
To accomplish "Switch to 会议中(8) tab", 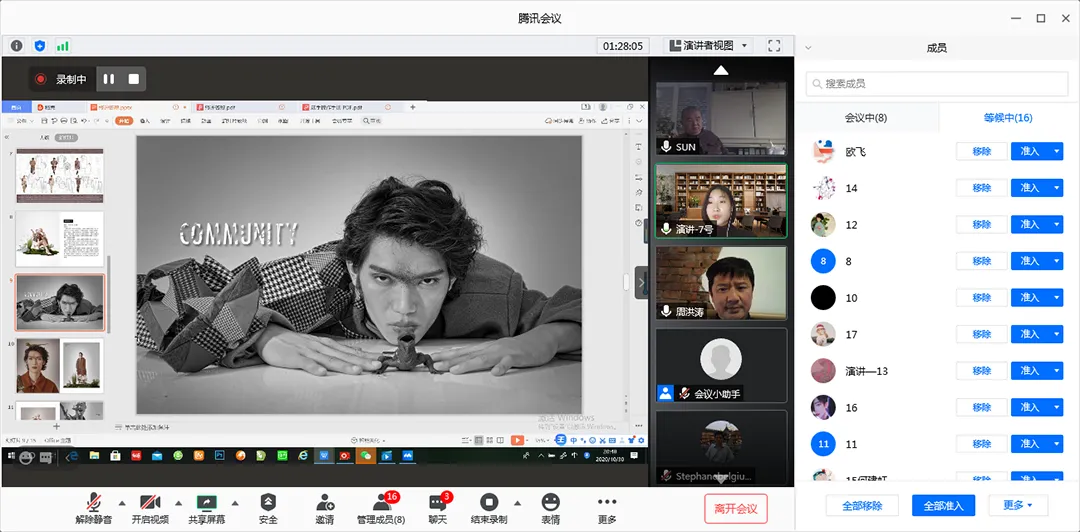I will 866,118.
